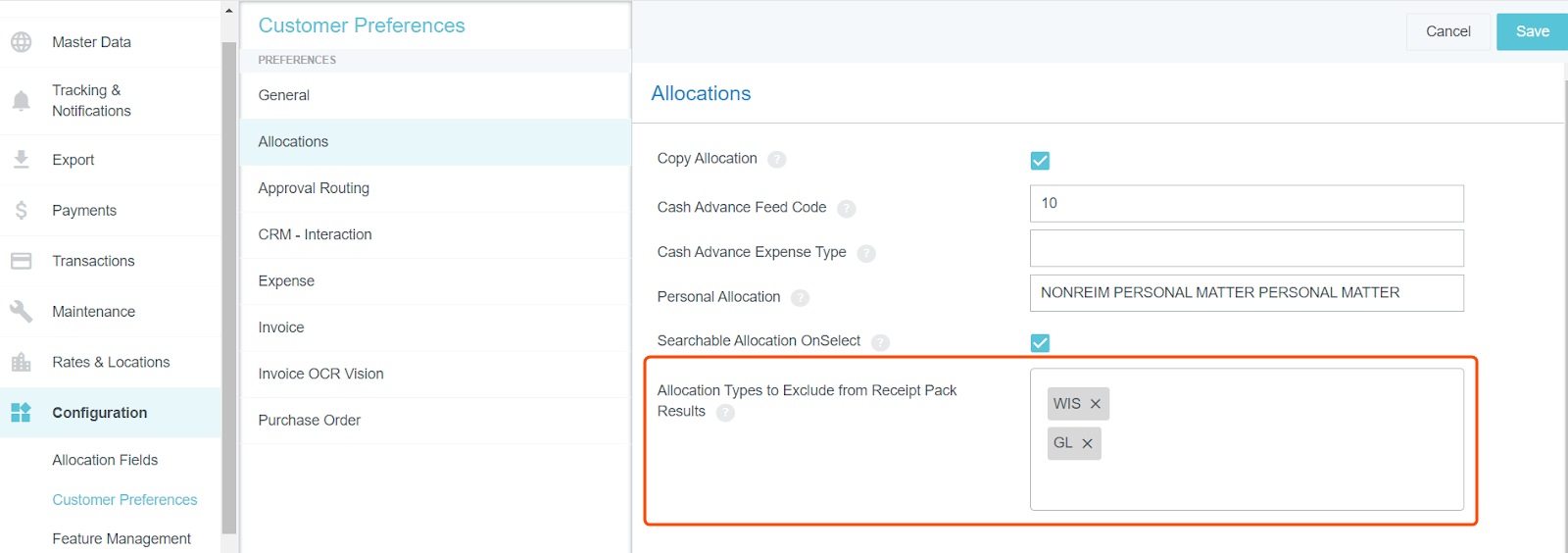
Task: Click the Maintenance wrench icon
Action: point(21,312)
